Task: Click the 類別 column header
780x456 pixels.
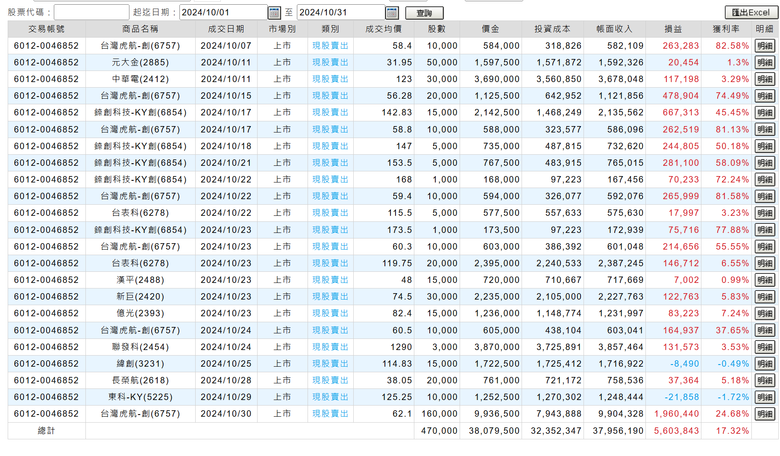Action: pos(330,29)
